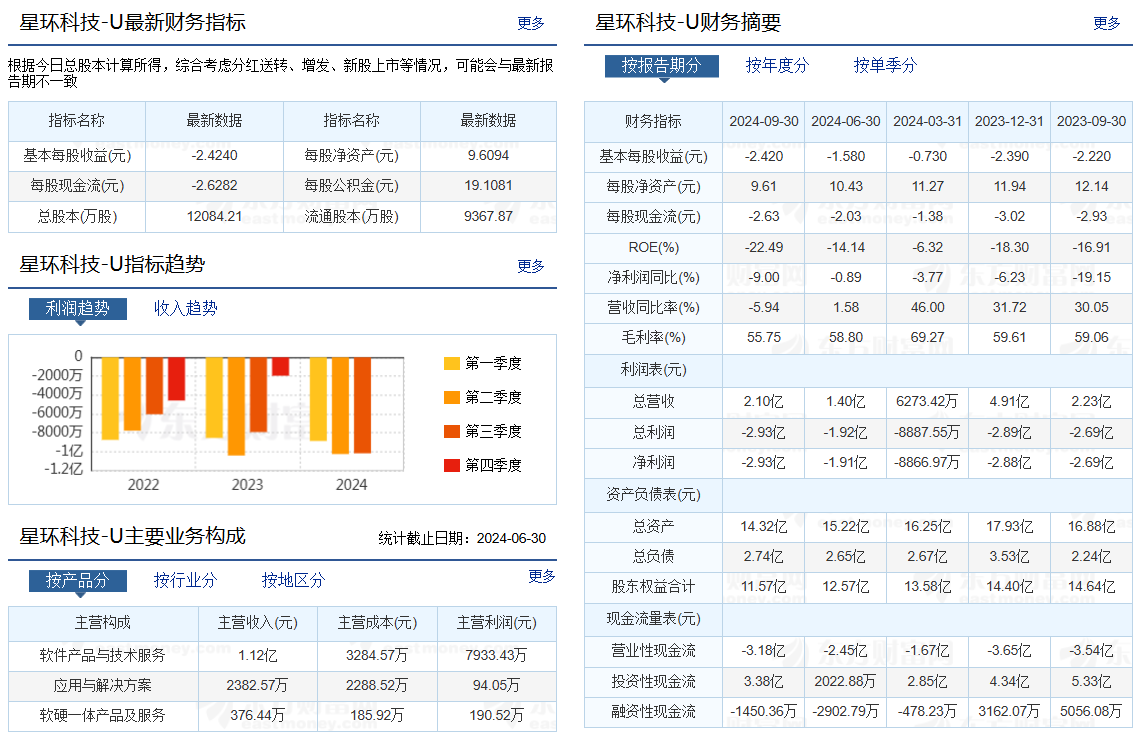1144x748 pixels.
Task: Switch to the 按单季分 tab
Action: [885, 66]
